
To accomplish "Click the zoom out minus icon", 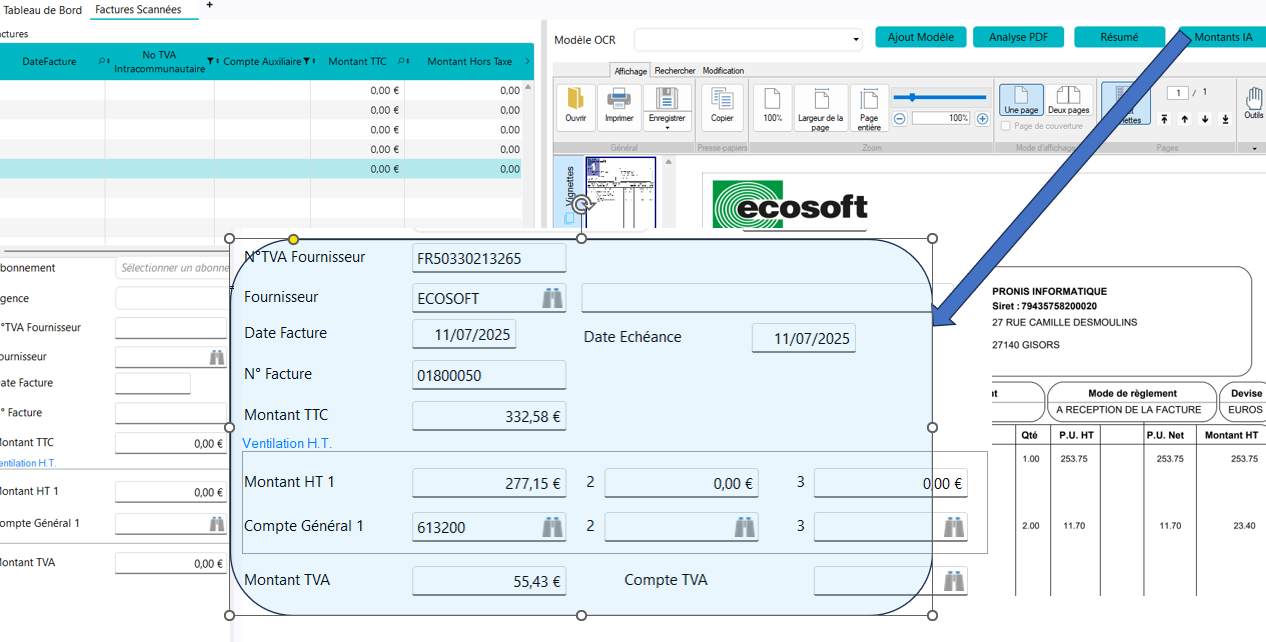I will pos(899,118).
